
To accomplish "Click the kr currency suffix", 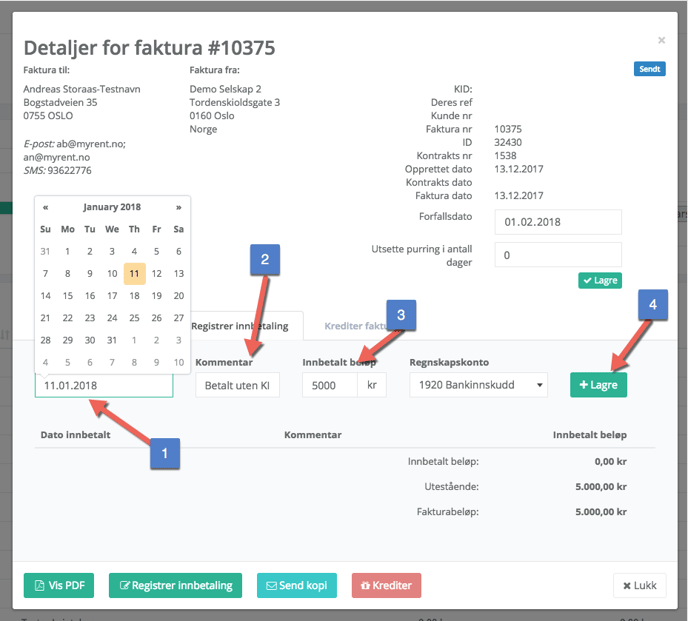I will [x=372, y=385].
